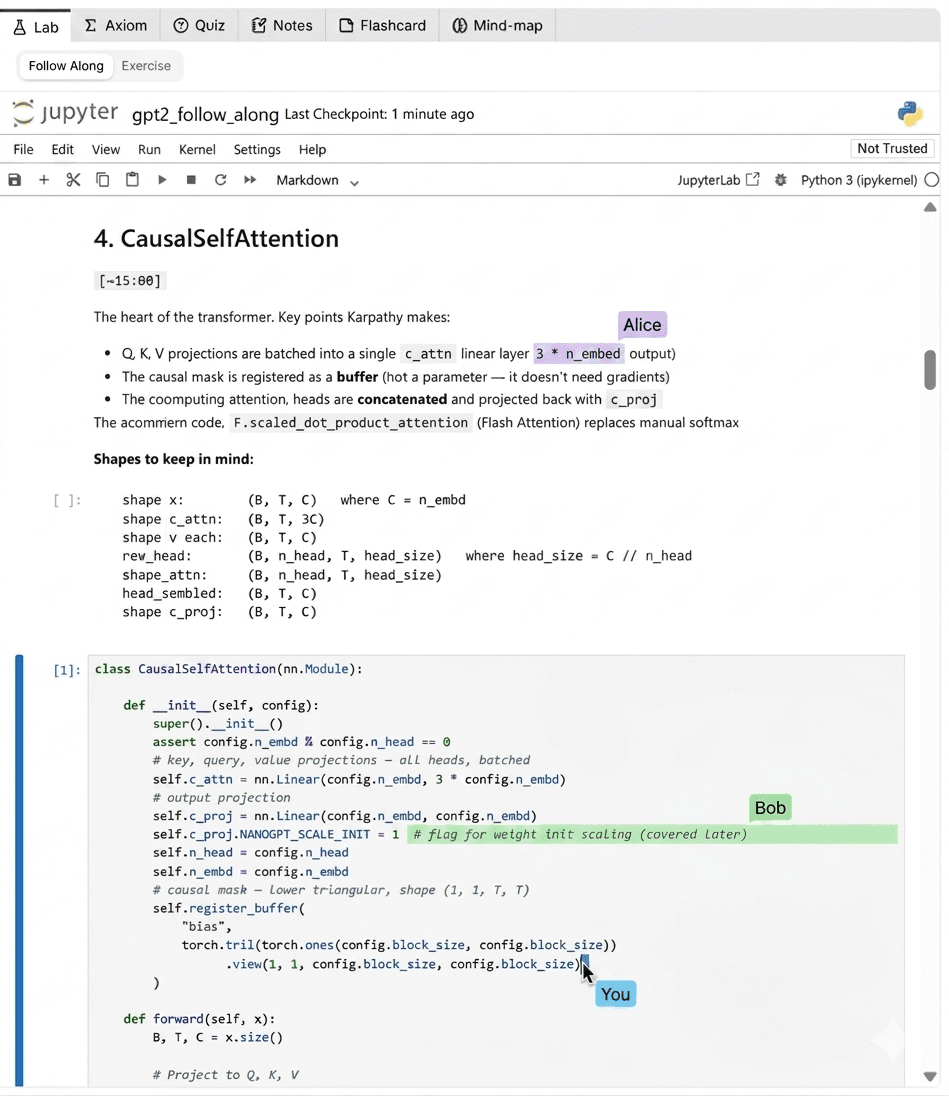Viewport: 949px width, 1096px height.
Task: Click the assert config.n_embd line
Action: 302,742
